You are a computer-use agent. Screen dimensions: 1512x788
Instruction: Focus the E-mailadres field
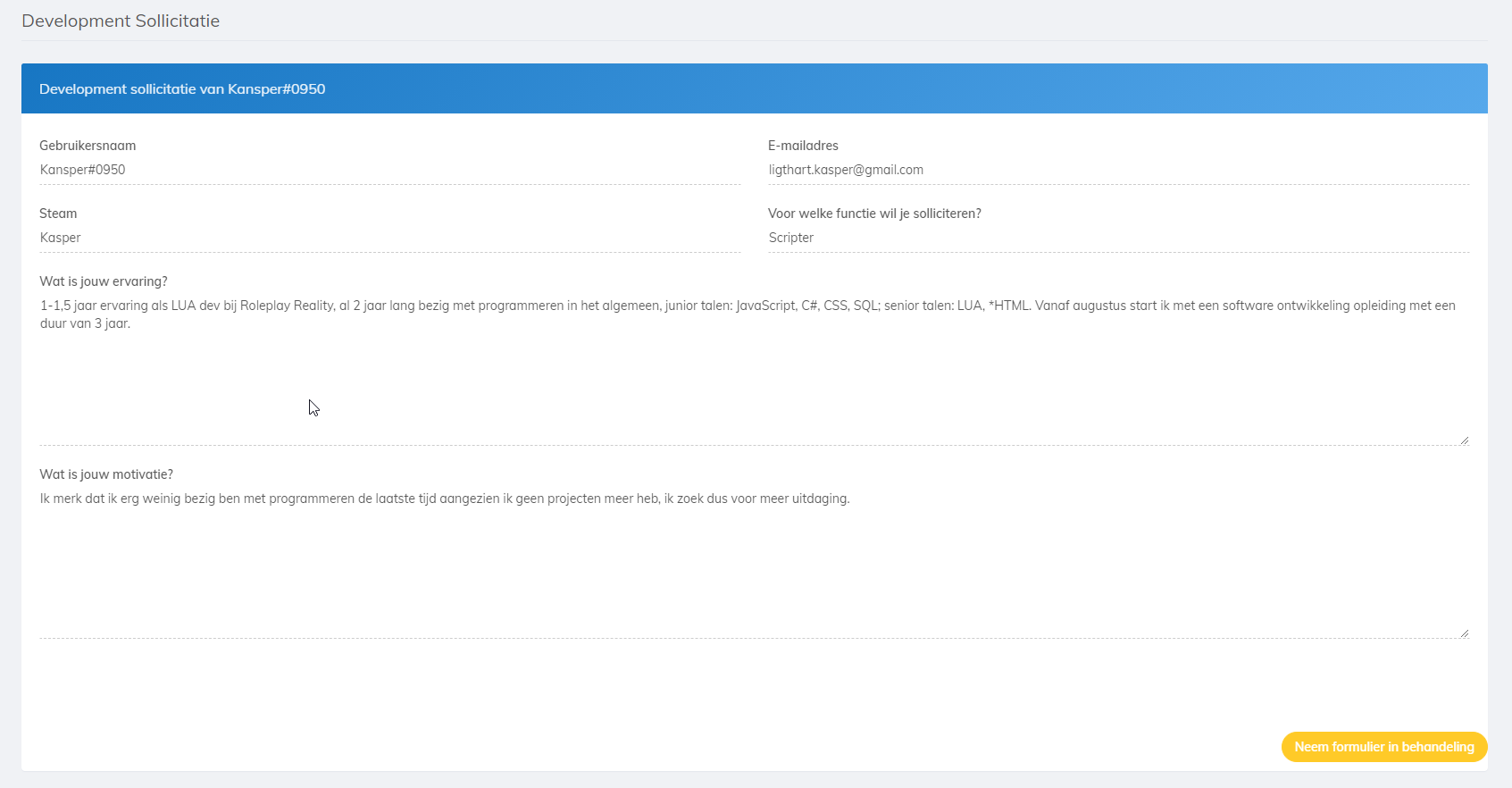1118,170
